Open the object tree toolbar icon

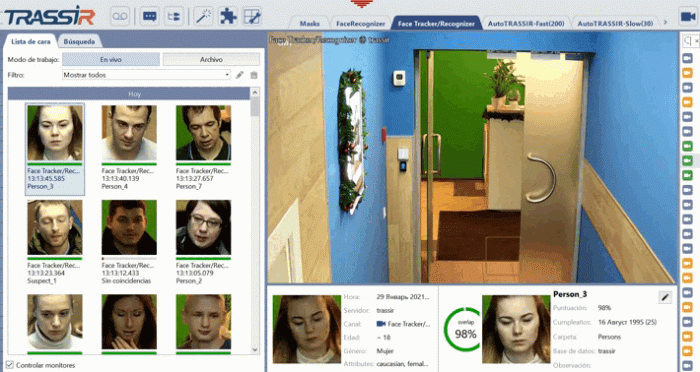pos(173,17)
